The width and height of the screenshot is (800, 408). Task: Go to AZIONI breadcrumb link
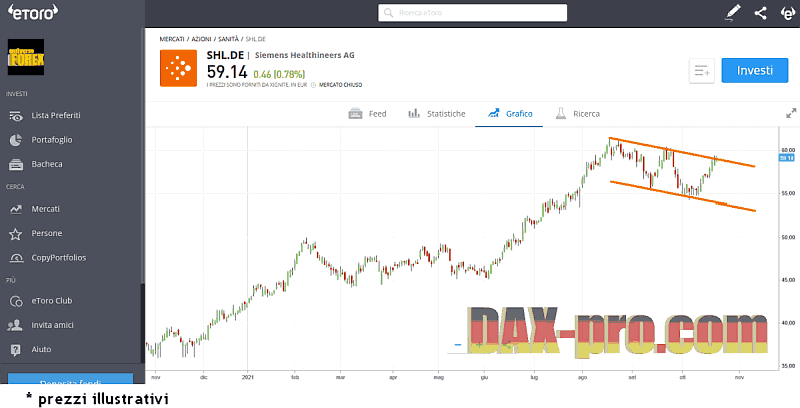201,39
